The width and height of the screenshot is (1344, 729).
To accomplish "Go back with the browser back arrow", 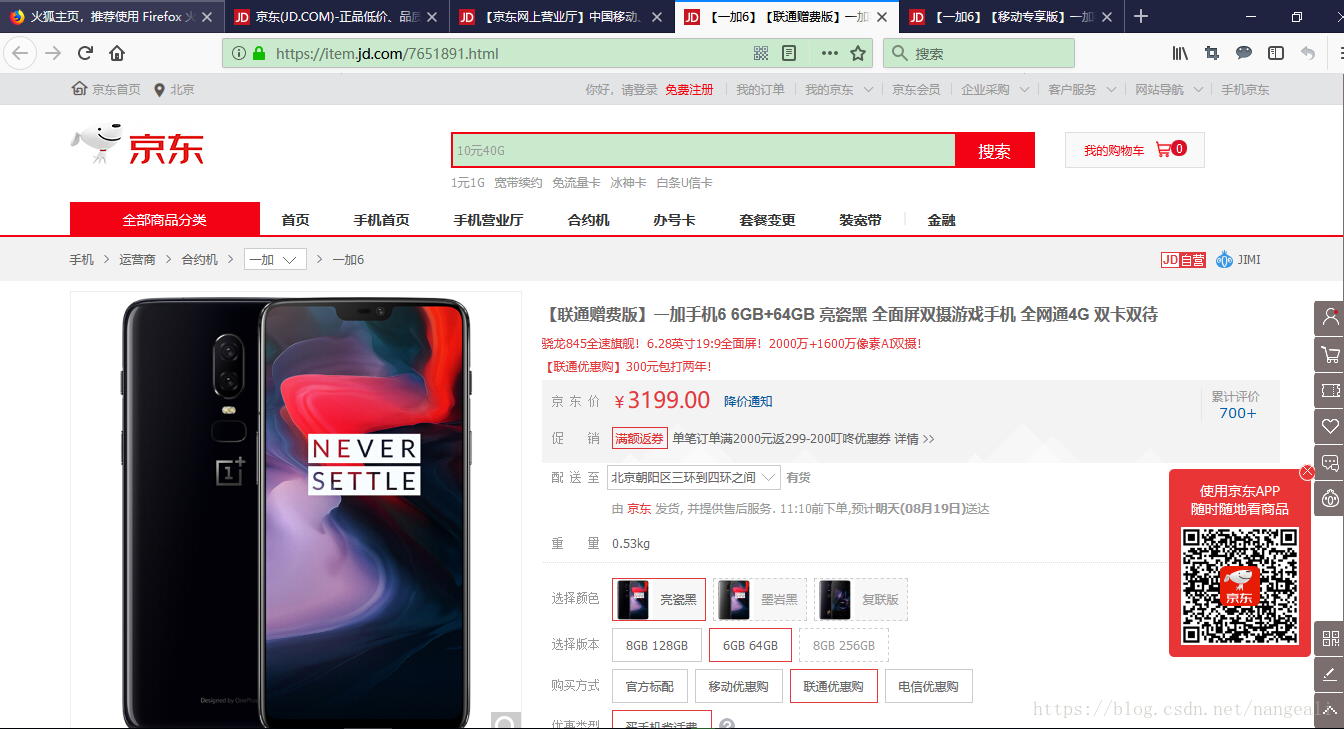I will [x=20, y=53].
